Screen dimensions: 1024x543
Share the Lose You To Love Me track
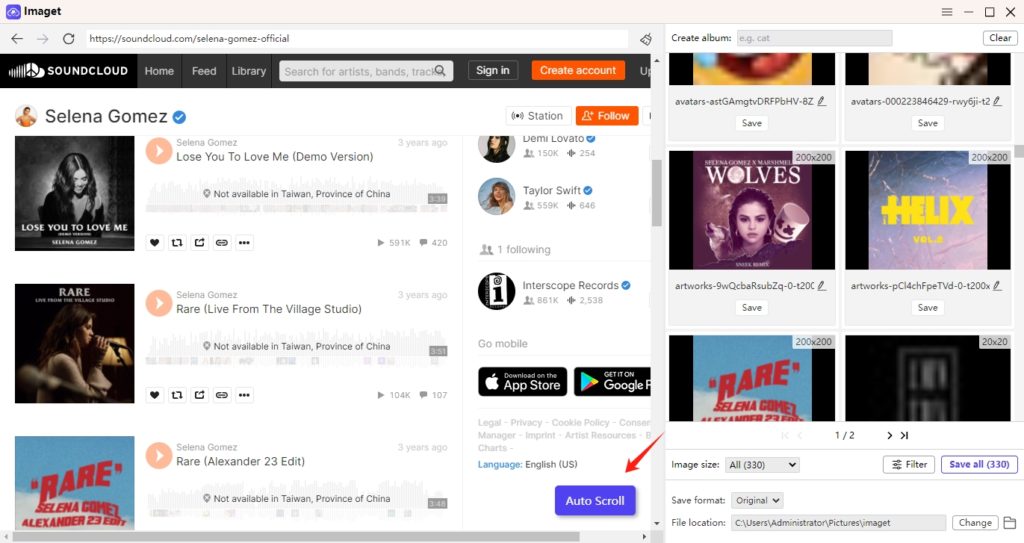pyautogui.click(x=199, y=242)
